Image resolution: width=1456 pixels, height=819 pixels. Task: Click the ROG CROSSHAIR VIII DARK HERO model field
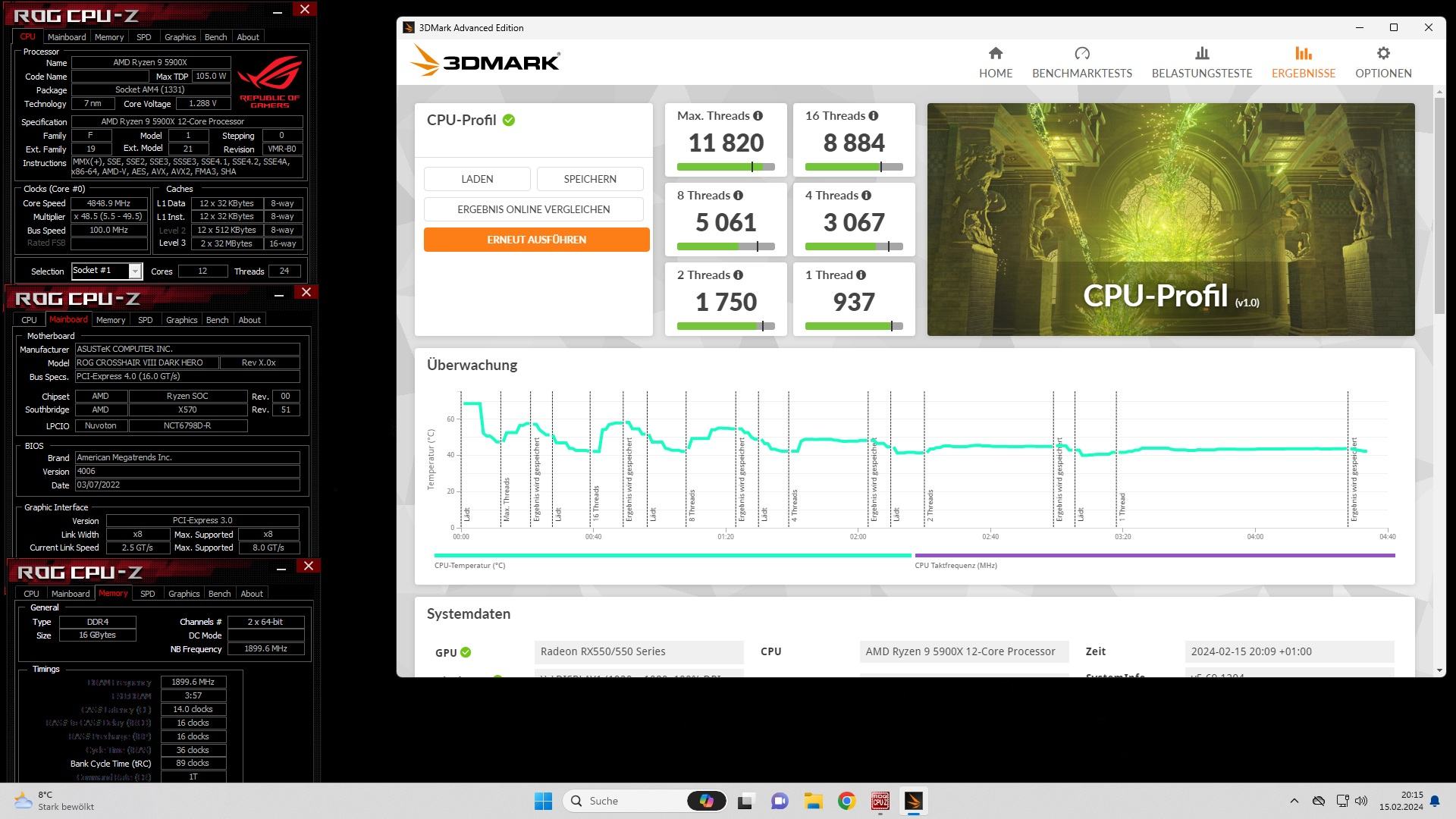[x=146, y=362]
